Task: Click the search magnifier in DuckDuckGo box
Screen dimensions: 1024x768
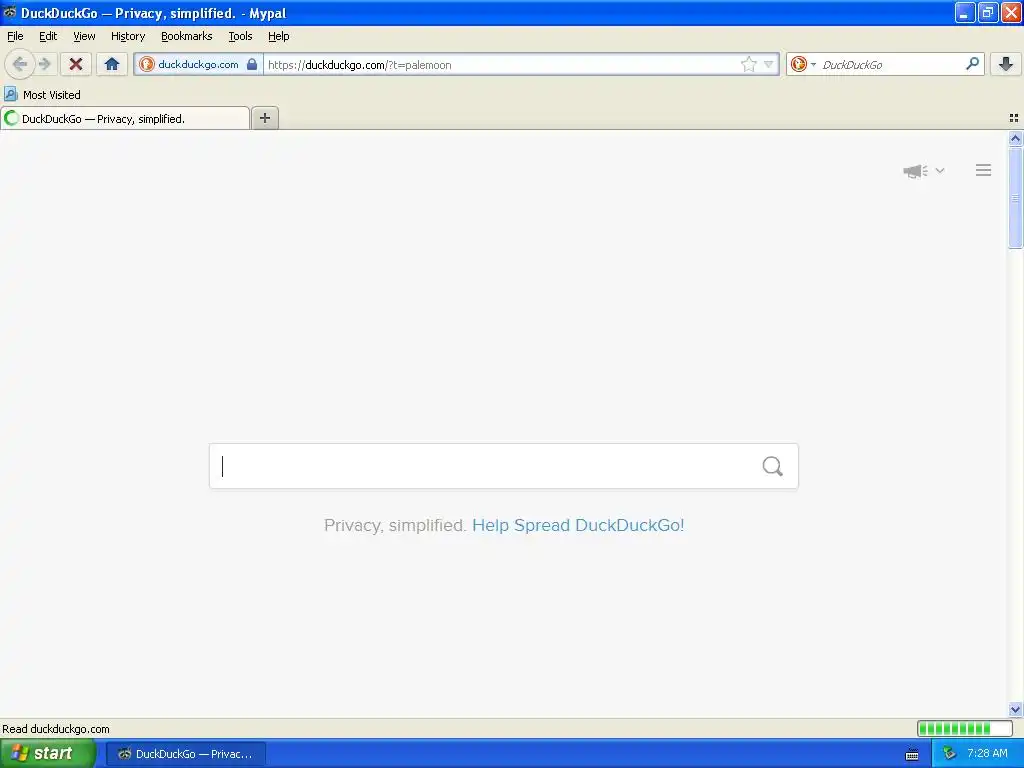Action: (x=773, y=466)
